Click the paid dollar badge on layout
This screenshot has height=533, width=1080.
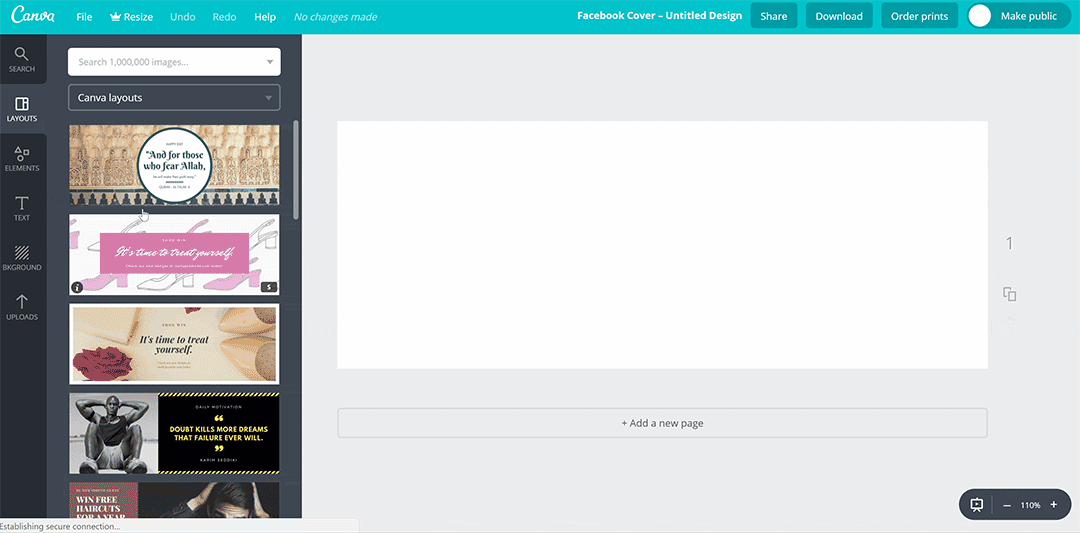tap(269, 286)
